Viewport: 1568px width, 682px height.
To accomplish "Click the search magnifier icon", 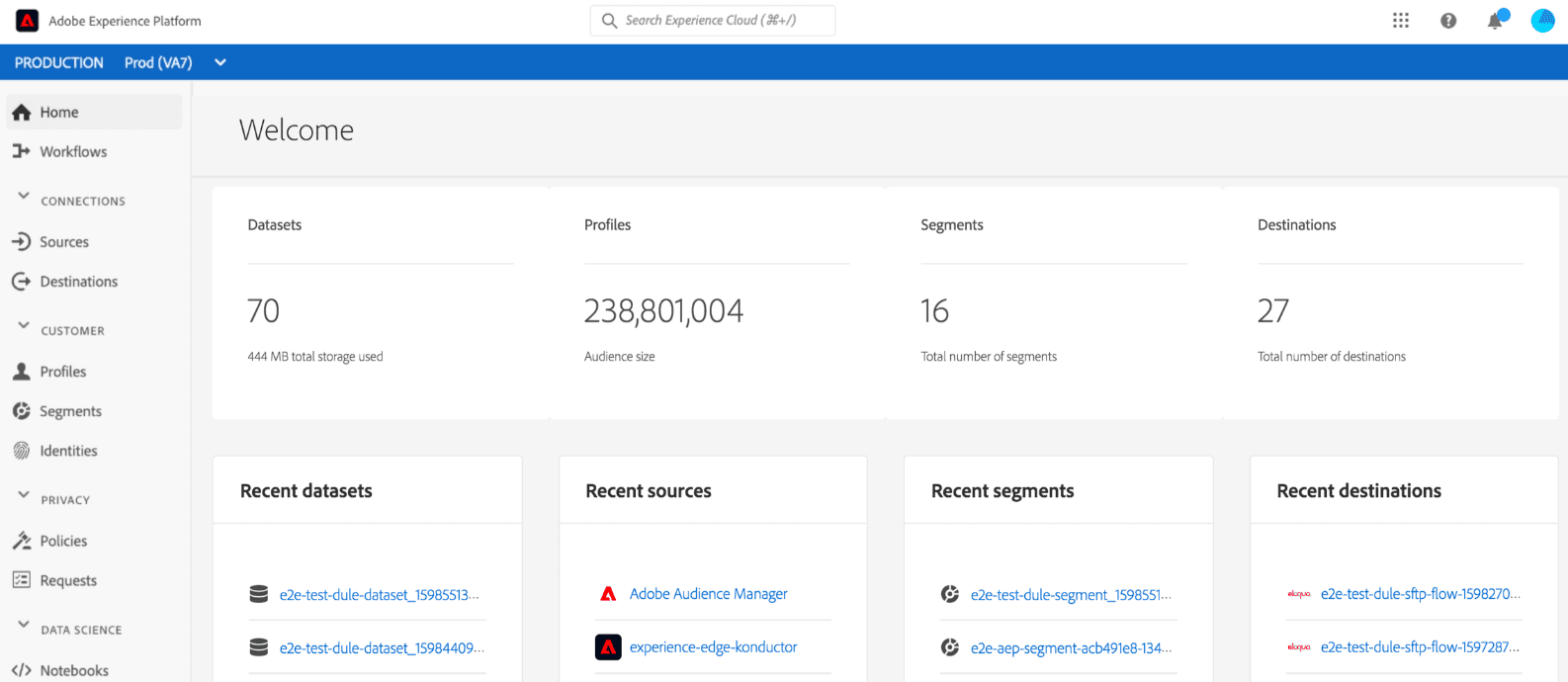I will [x=609, y=21].
